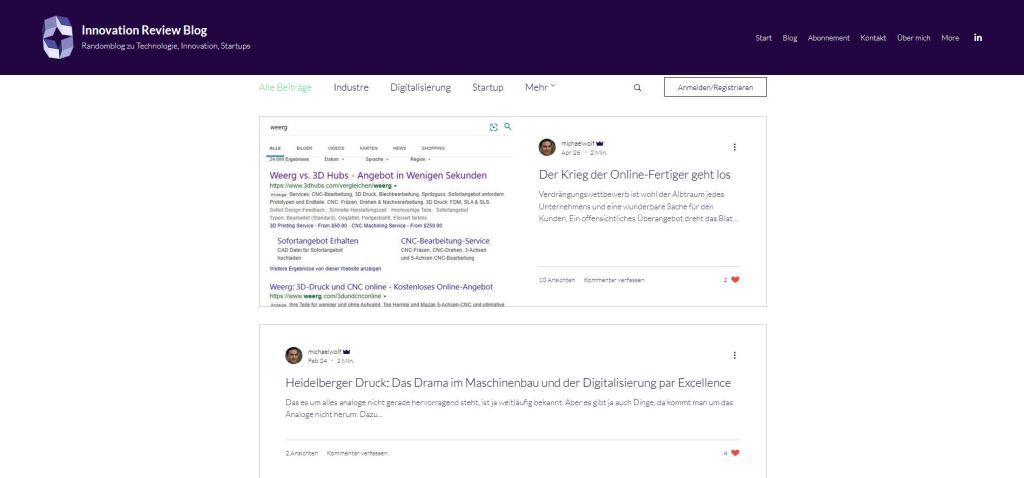
Task: Click author avatar on Feb 24 post
Action: 294,355
